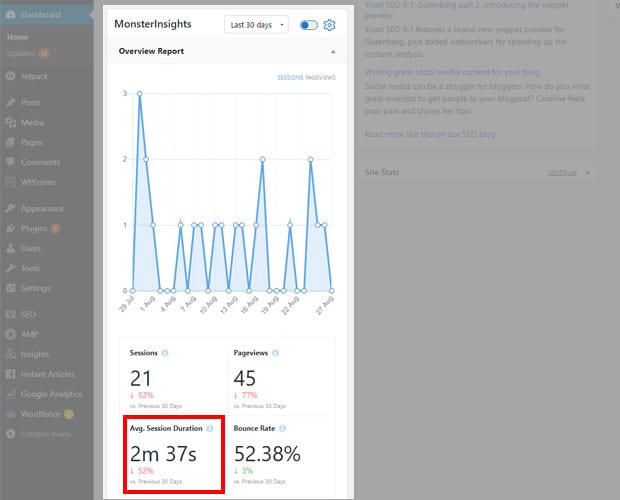Viewport: 620px width, 500px height.
Task: Click Configure link in Site Stats
Action: tap(562, 172)
